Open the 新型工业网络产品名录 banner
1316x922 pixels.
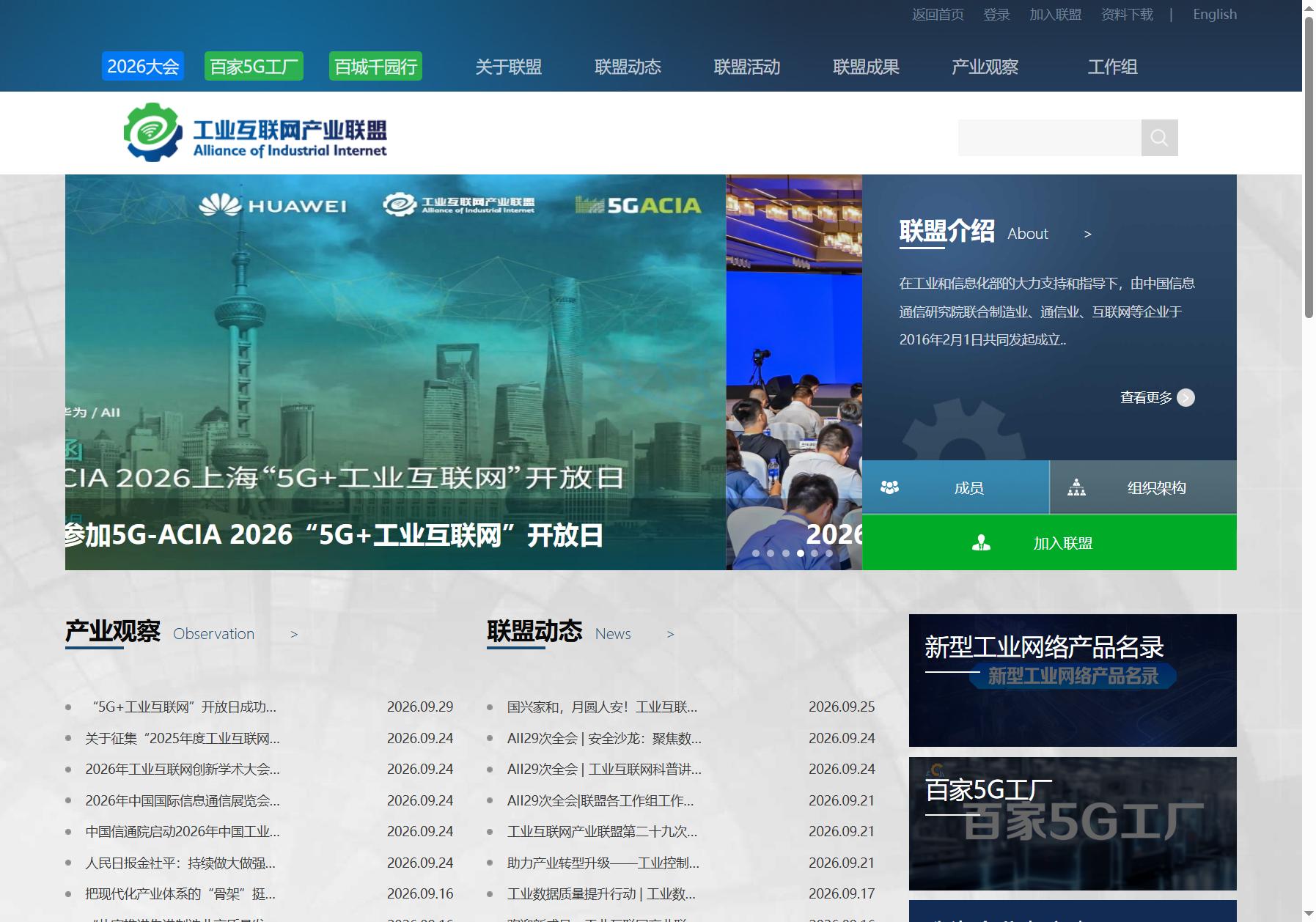[x=1073, y=680]
